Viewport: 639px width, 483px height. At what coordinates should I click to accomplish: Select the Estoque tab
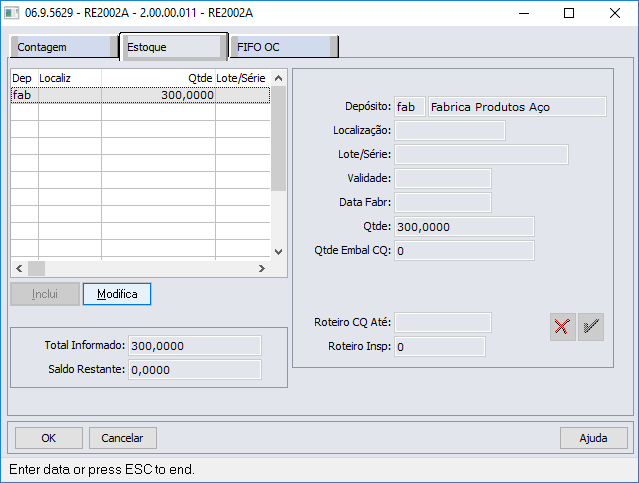[173, 47]
